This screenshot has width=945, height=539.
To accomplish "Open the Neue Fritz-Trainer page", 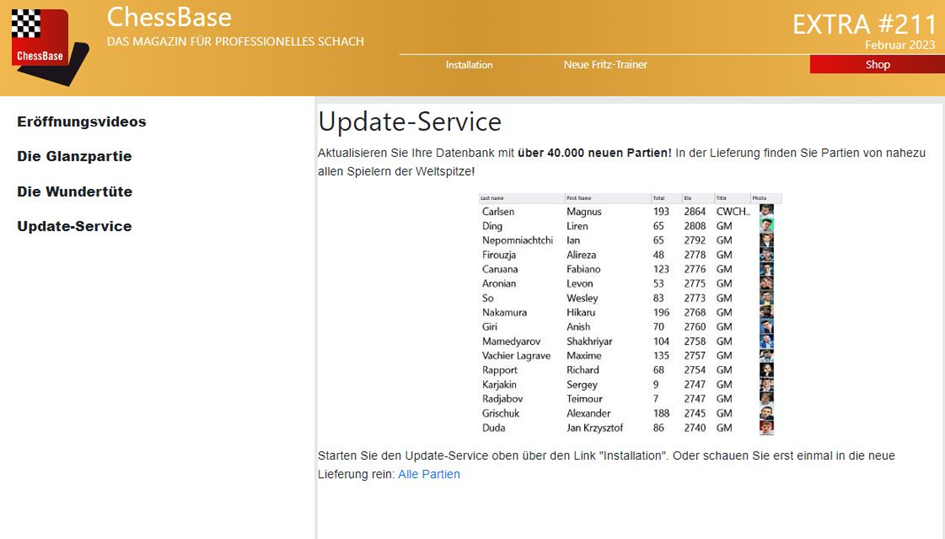I will tap(605, 65).
